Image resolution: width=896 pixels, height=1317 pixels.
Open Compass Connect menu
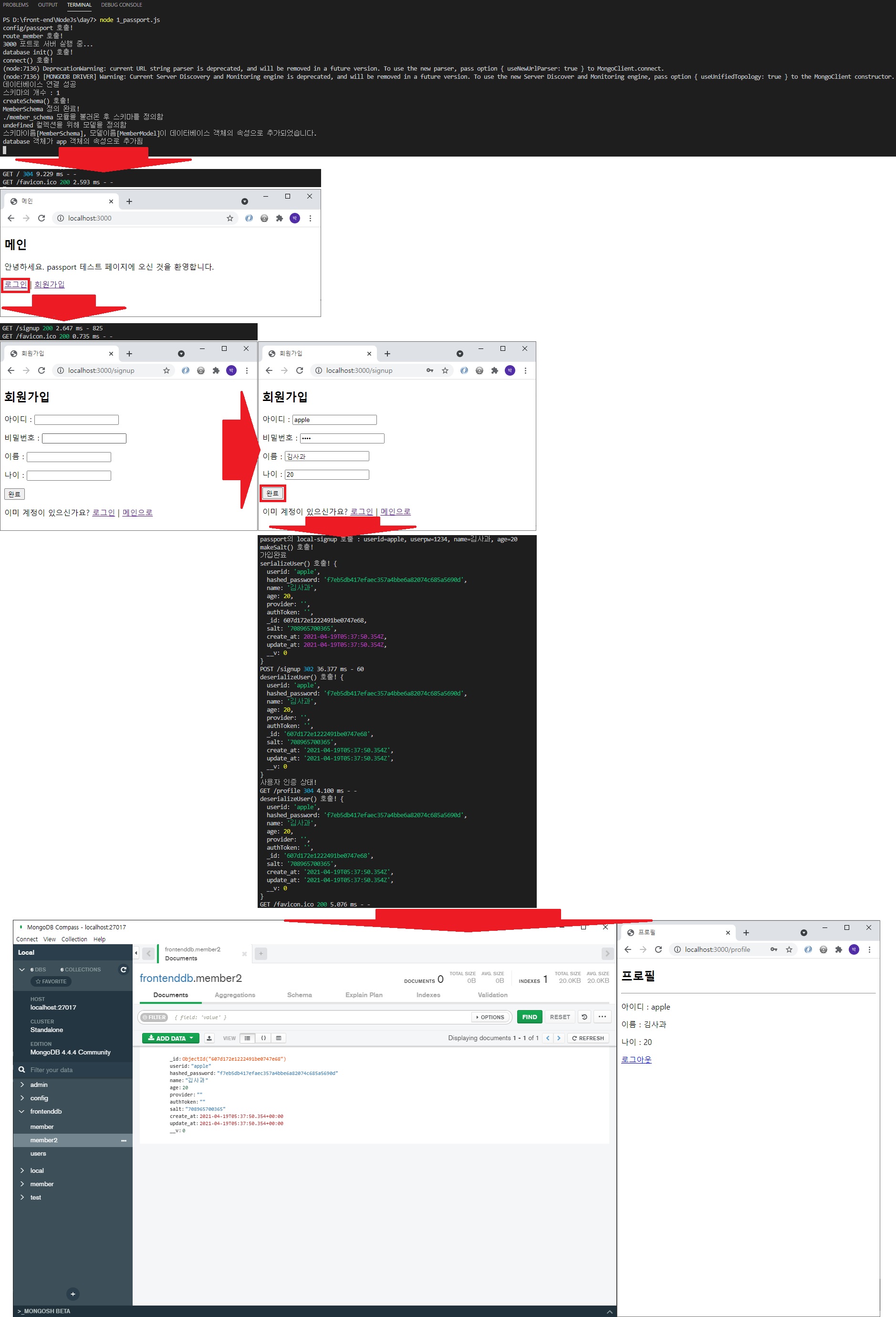[27, 939]
